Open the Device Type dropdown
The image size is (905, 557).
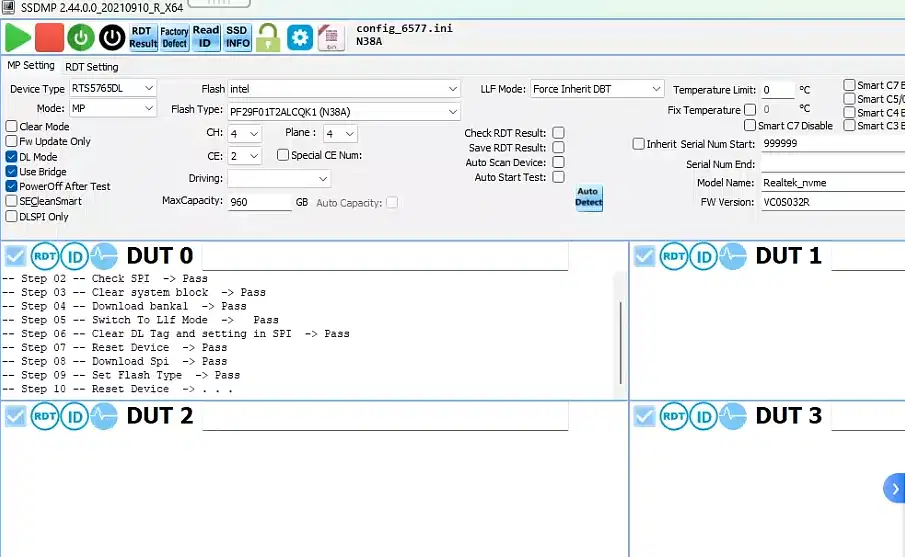[x=113, y=88]
